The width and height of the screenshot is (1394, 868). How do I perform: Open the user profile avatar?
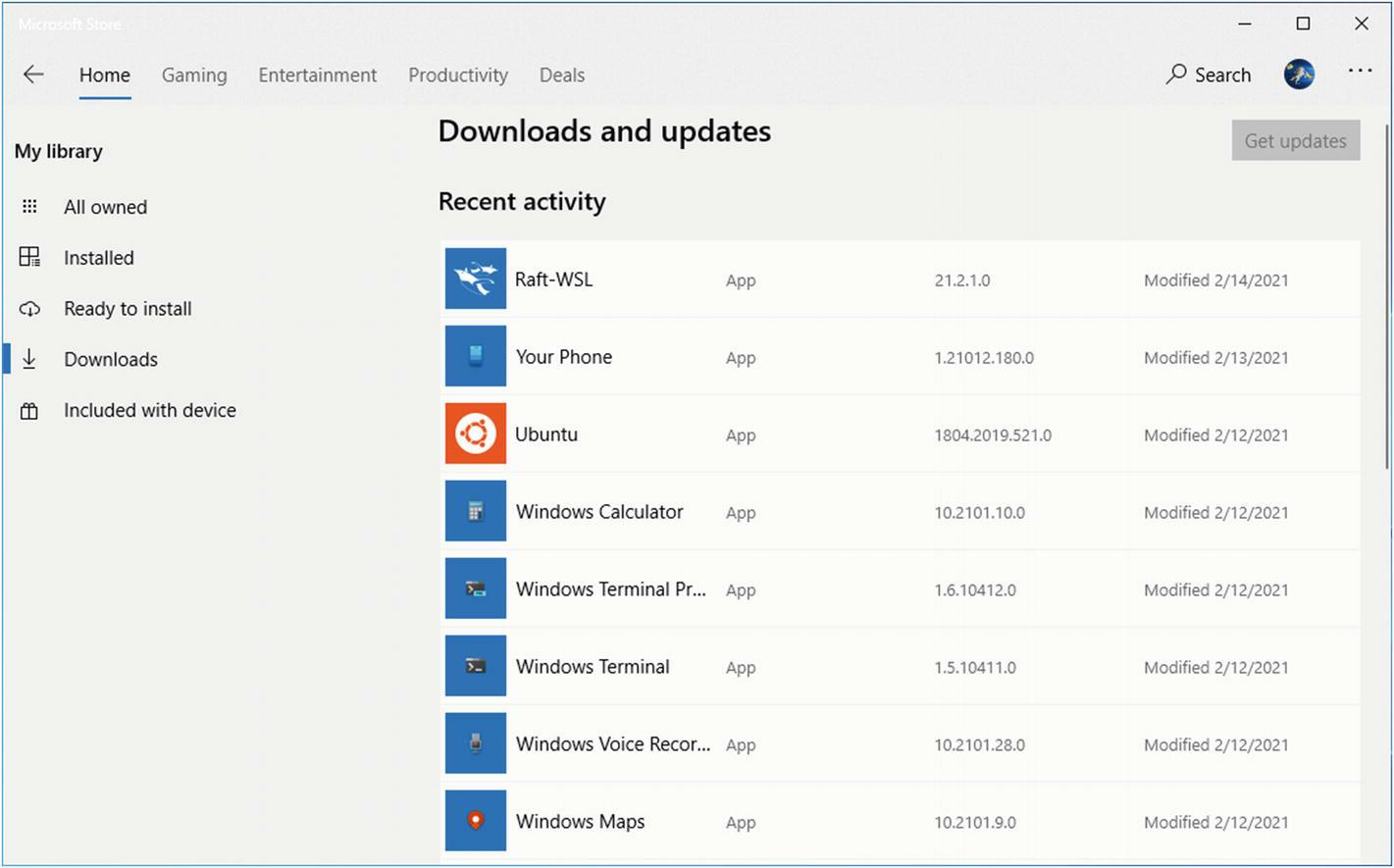point(1299,75)
